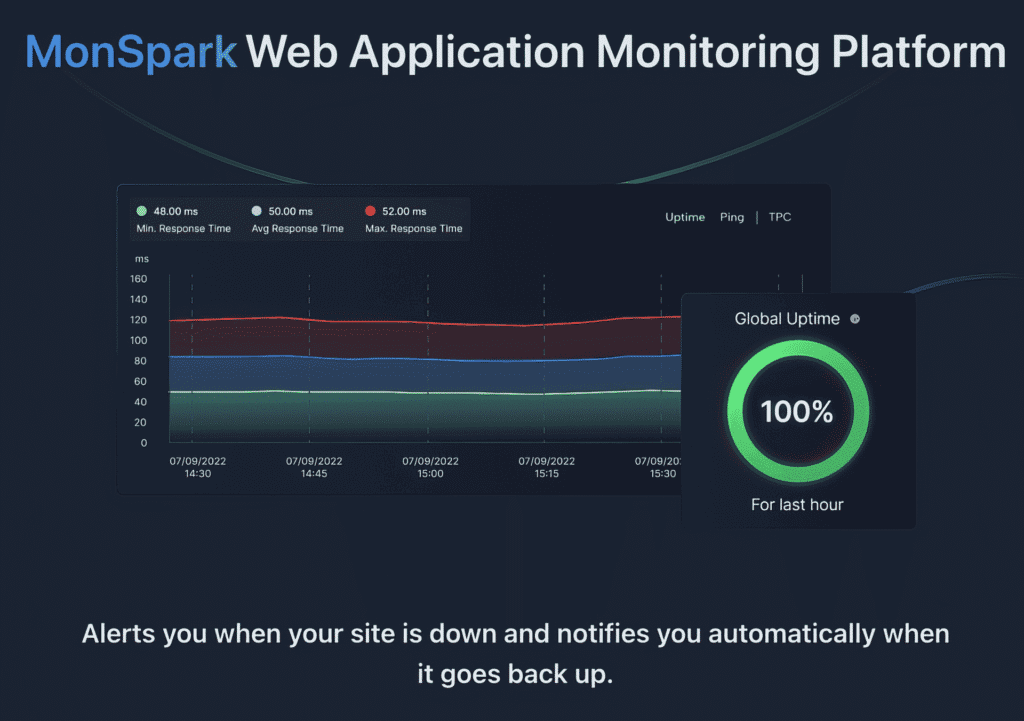Switch to the TPC tab

pyautogui.click(x=779, y=217)
